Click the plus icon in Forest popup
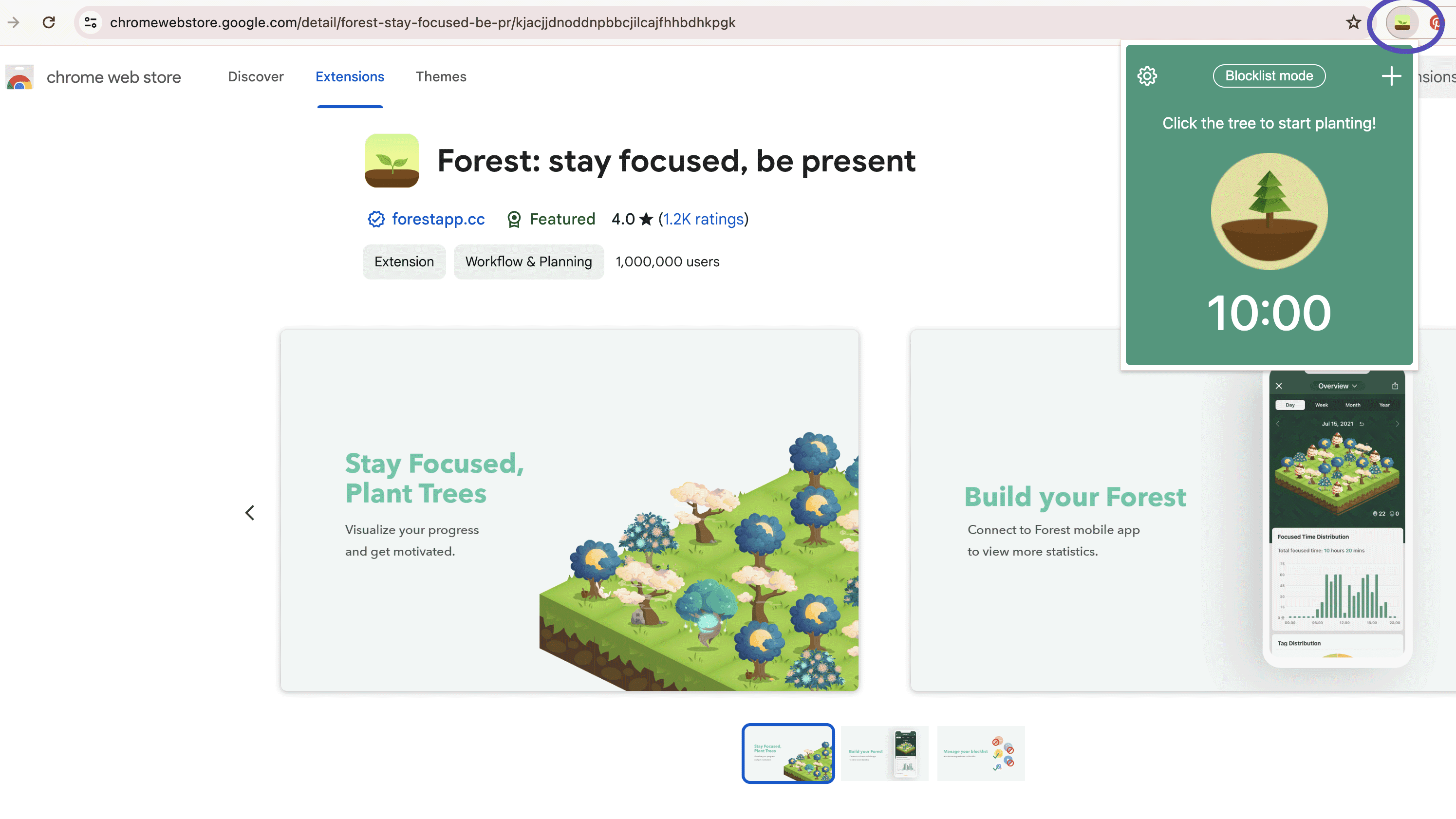Image resolution: width=1456 pixels, height=819 pixels. [x=1391, y=76]
